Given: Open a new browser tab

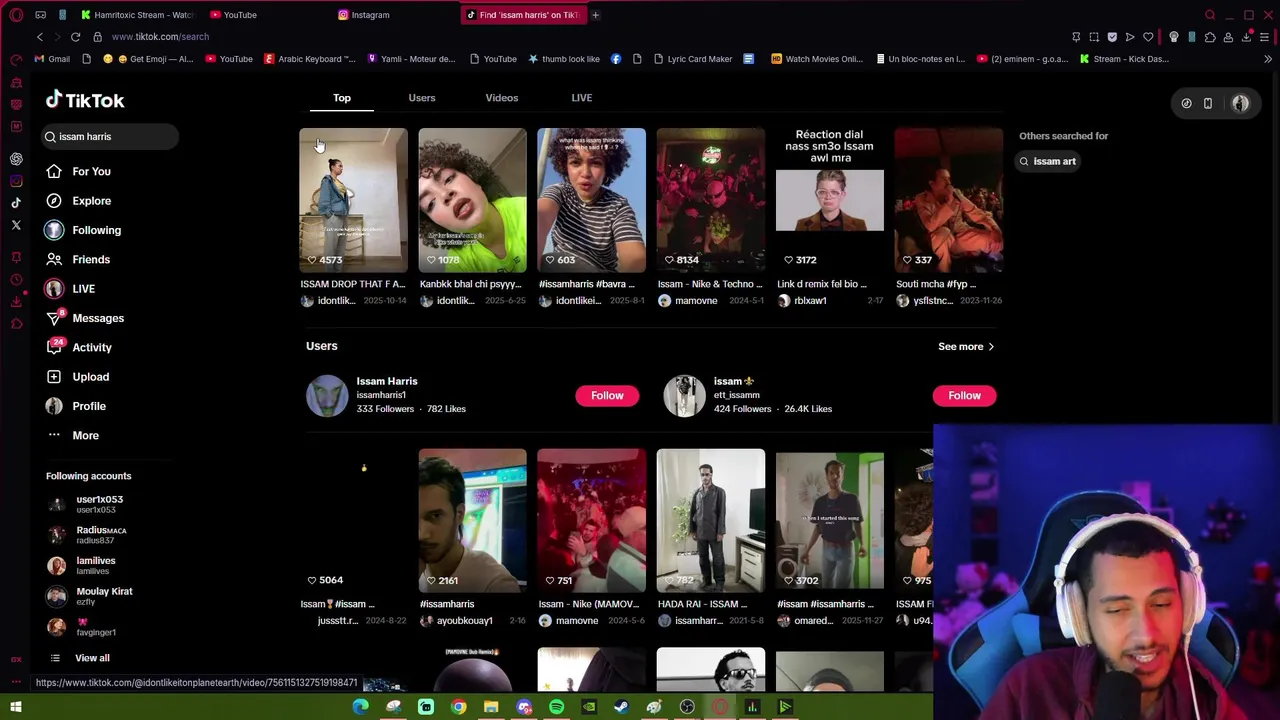Looking at the screenshot, I should [595, 15].
